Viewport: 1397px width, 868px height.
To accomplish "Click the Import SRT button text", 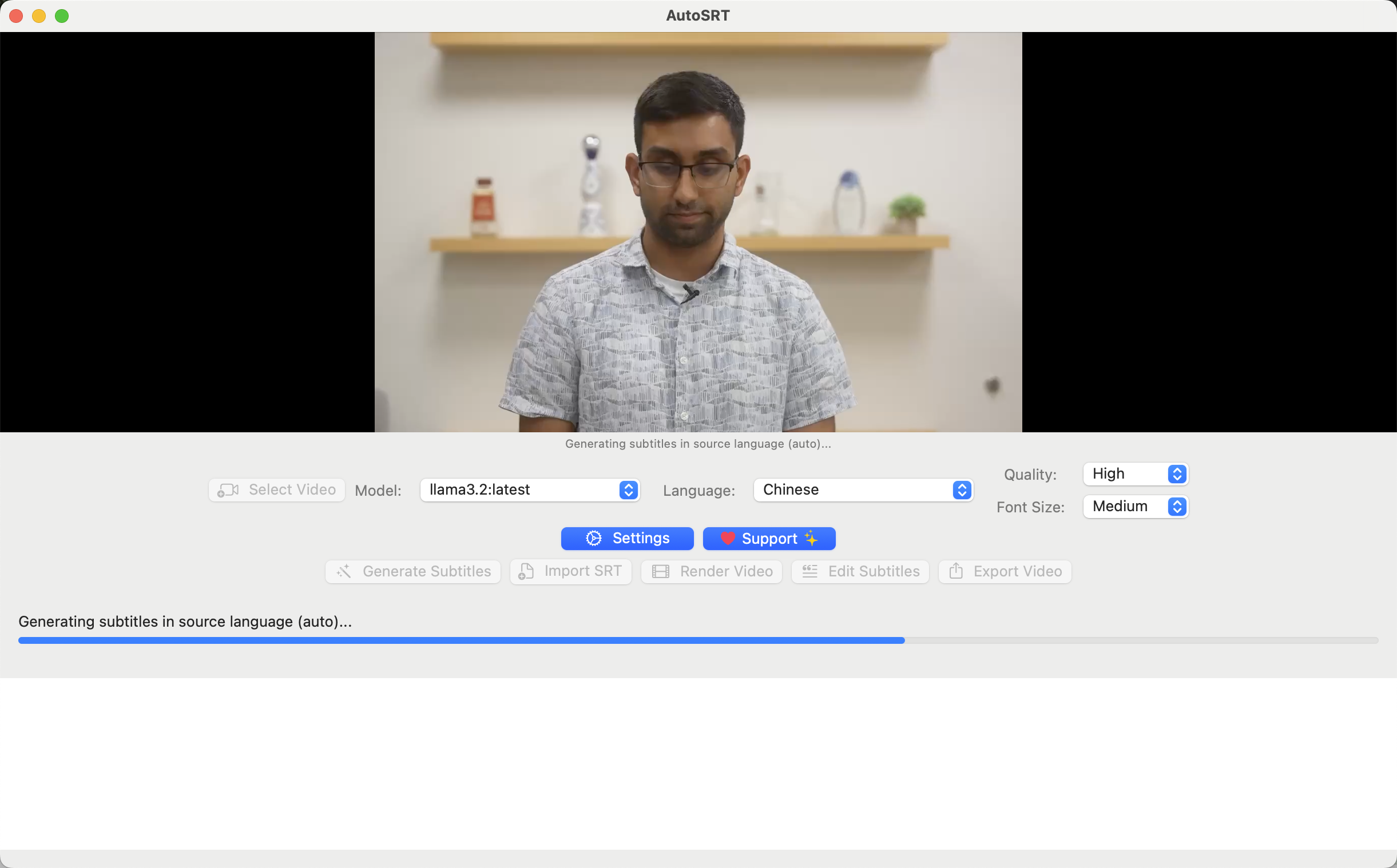I will click(x=582, y=571).
